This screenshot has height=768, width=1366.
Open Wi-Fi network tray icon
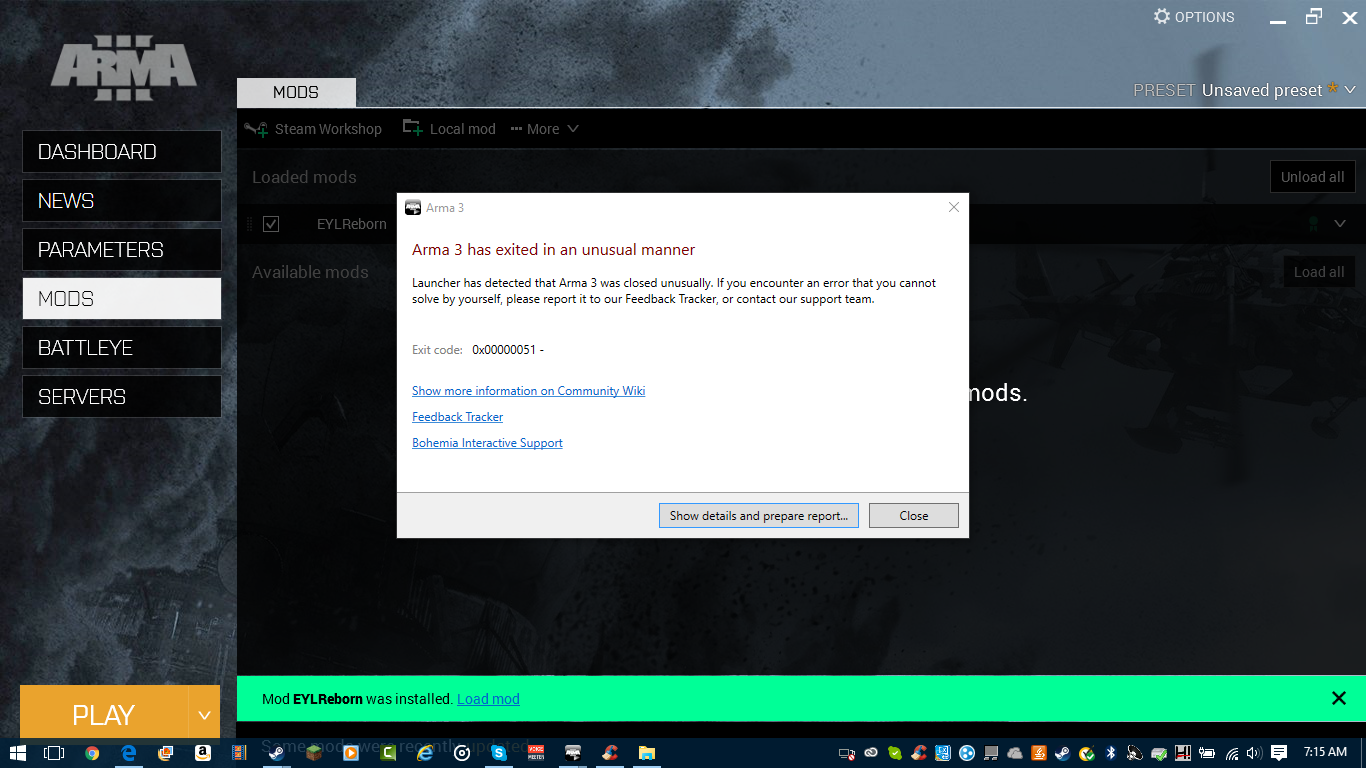1231,753
